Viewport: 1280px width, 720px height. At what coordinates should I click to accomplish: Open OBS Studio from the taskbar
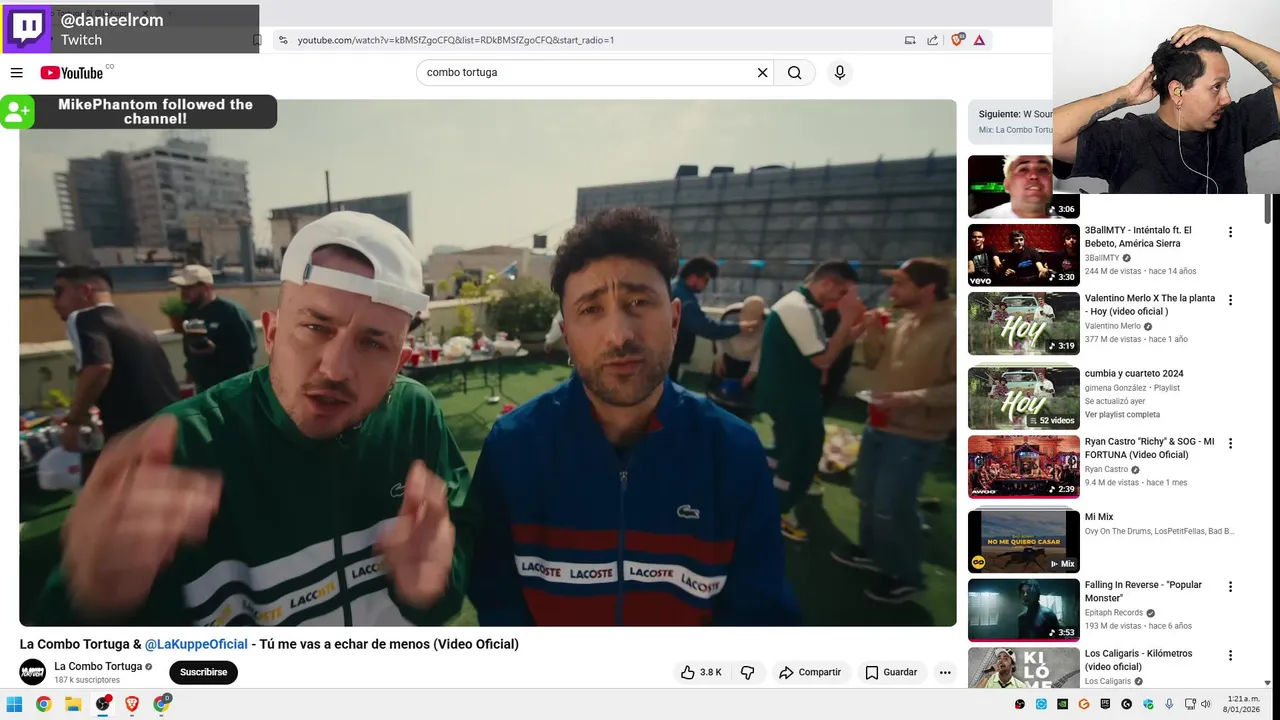[x=102, y=704]
